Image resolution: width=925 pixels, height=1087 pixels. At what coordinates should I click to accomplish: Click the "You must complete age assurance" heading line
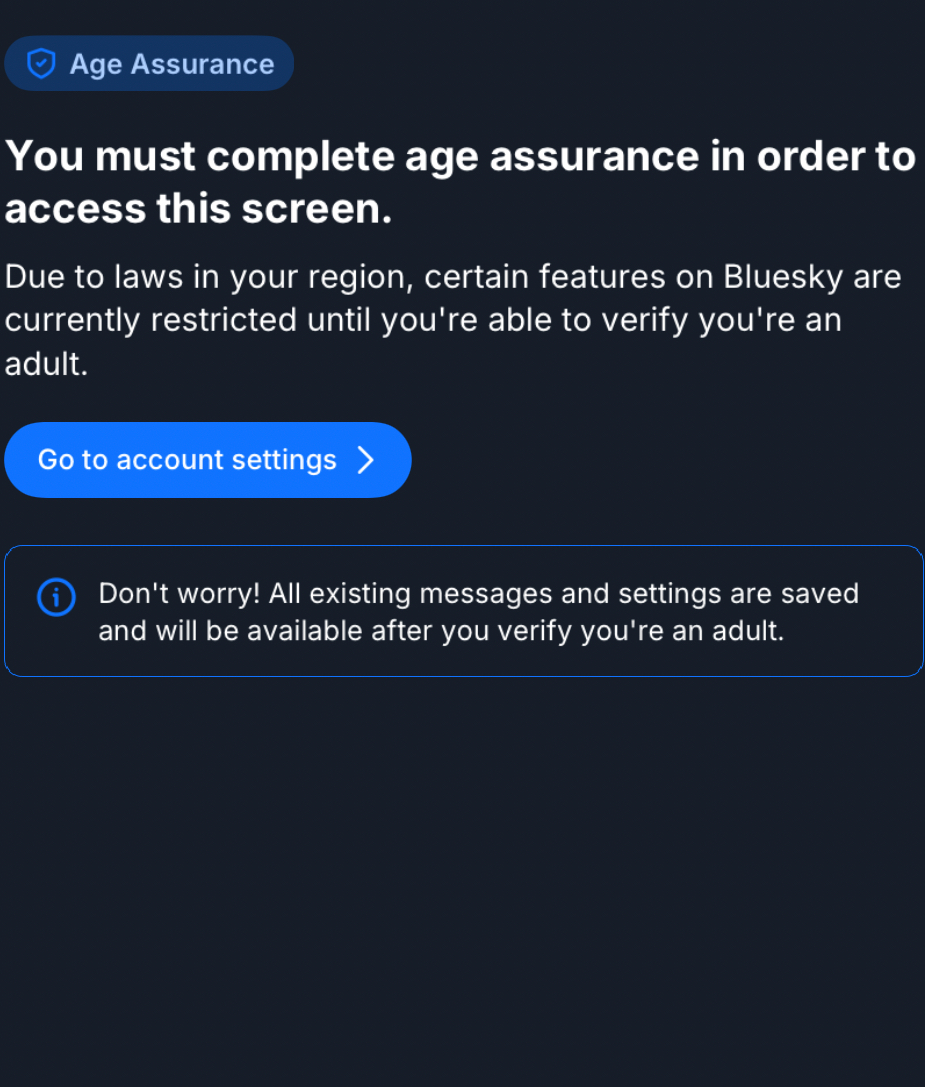pos(460,157)
